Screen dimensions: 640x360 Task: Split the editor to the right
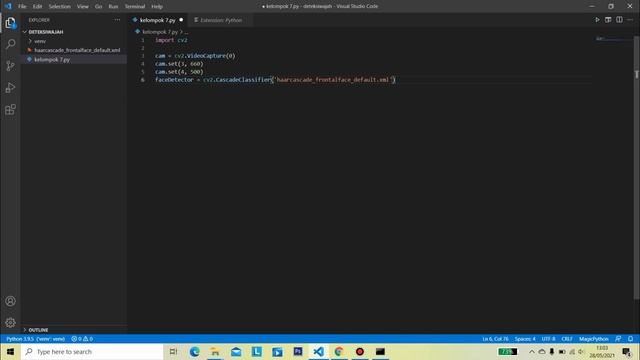[x=619, y=20]
